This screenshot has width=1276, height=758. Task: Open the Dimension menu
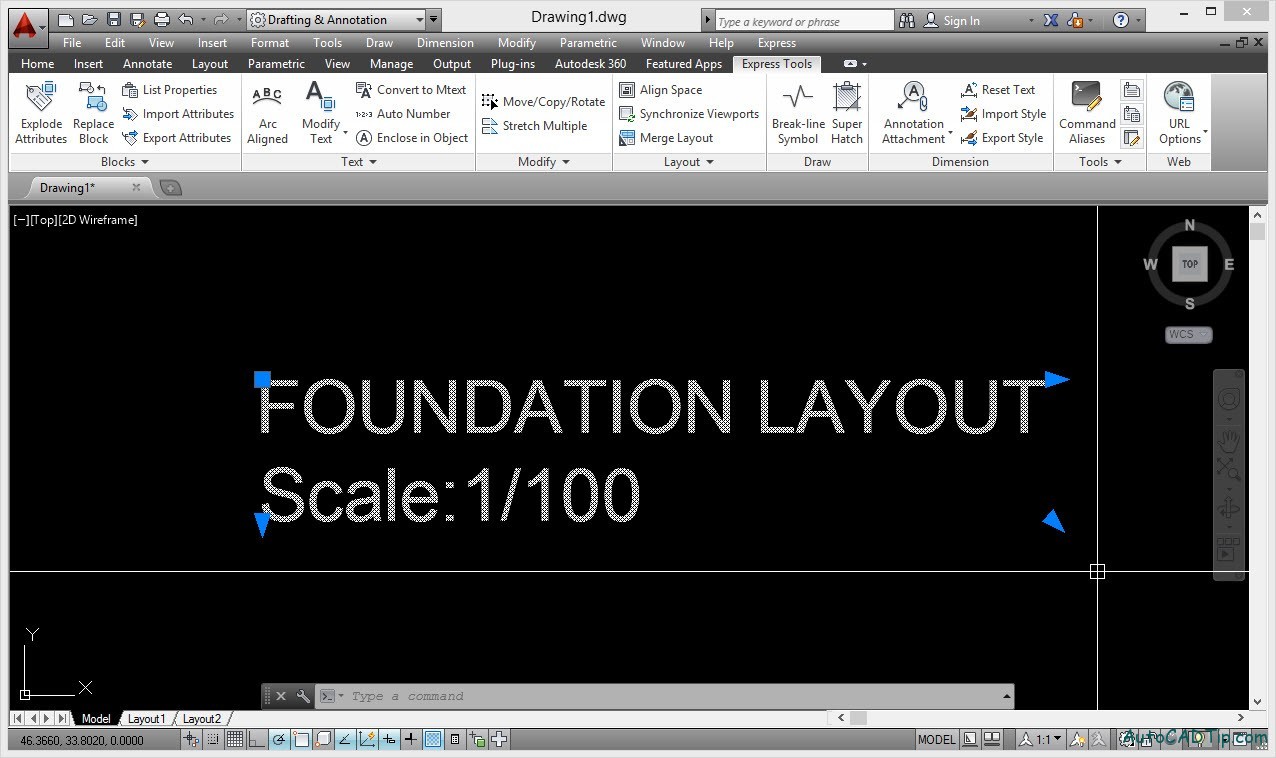(x=445, y=43)
